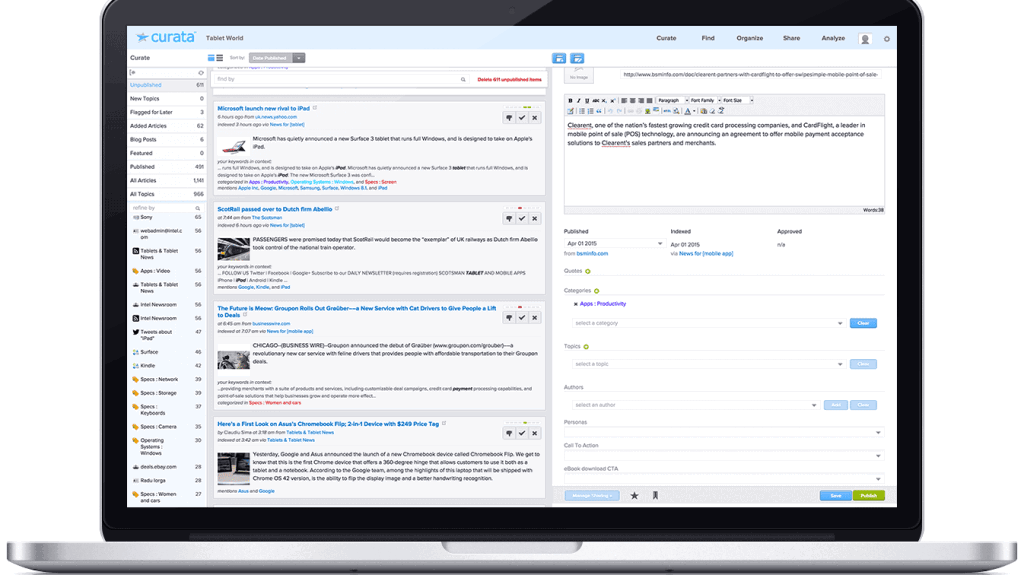Click the bsminfo.com source link
The image size is (1024, 575).
click(592, 254)
